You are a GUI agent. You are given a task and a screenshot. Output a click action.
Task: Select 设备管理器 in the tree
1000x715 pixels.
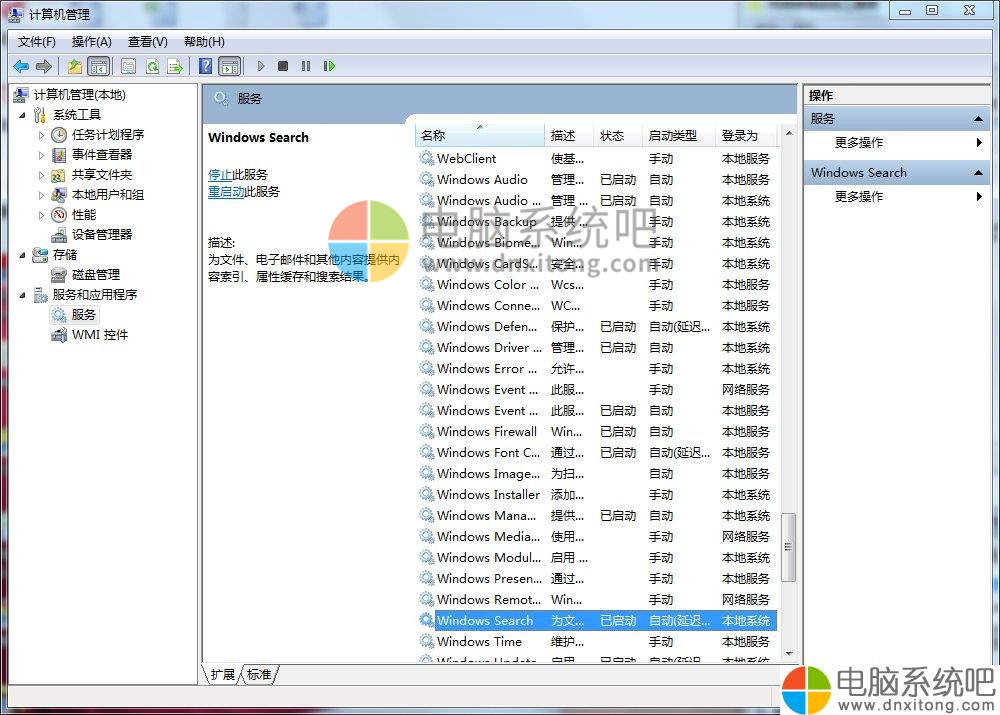coord(101,235)
